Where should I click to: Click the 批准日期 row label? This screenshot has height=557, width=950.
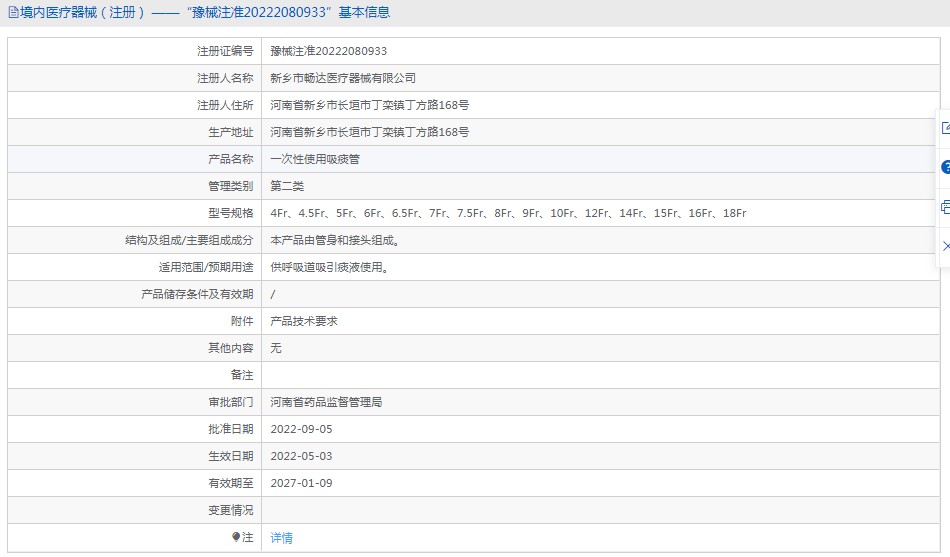tap(230, 429)
